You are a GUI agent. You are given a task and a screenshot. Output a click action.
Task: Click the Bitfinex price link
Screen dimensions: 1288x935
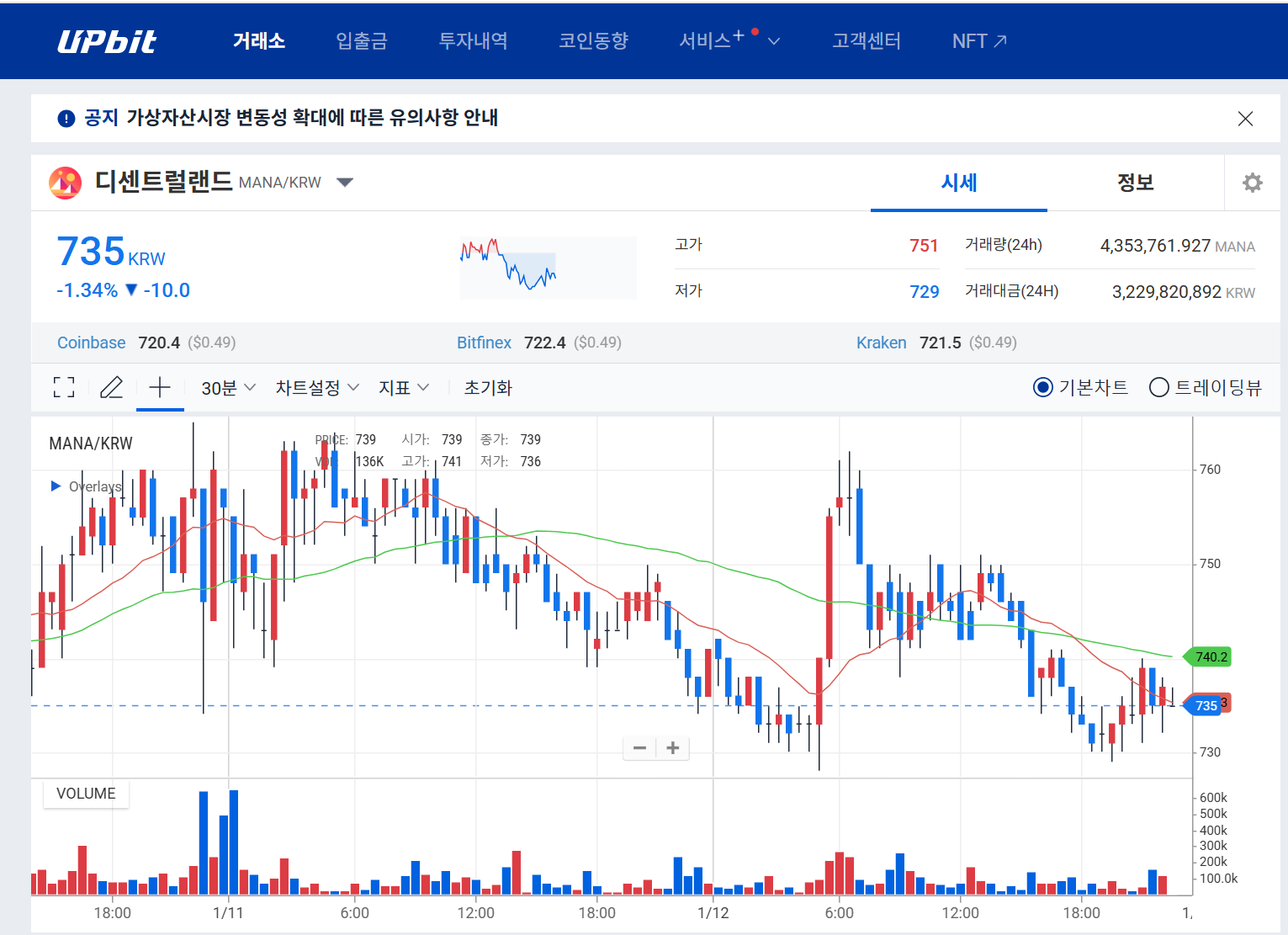pos(484,343)
